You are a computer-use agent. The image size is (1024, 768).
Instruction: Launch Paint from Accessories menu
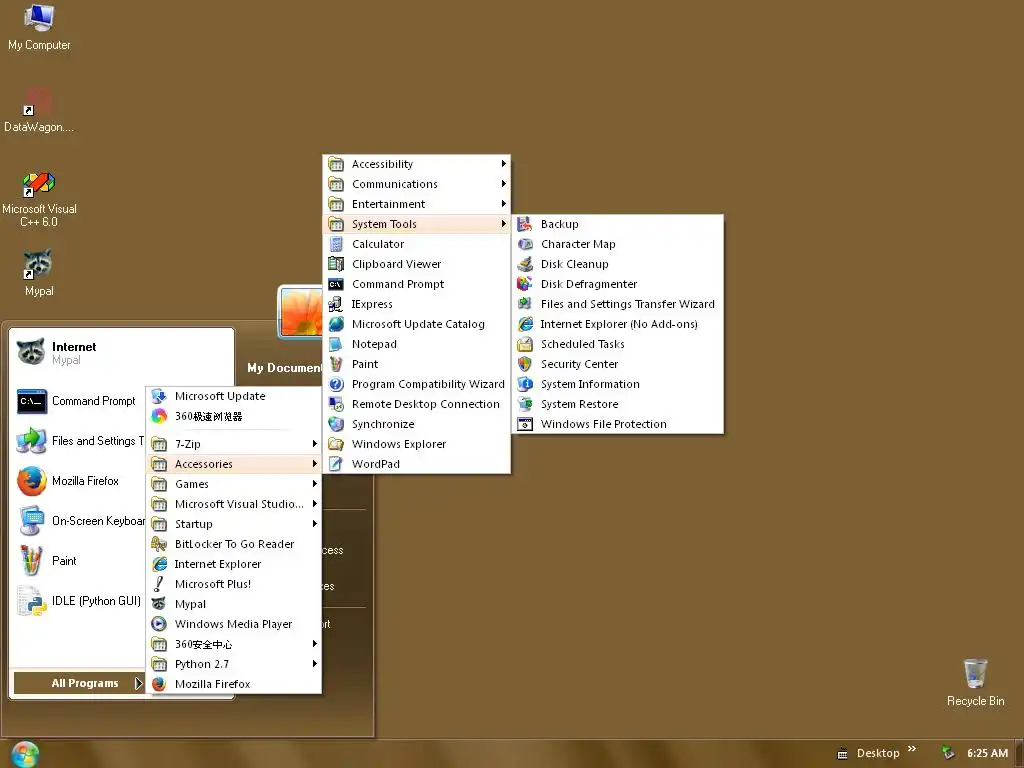click(417, 364)
